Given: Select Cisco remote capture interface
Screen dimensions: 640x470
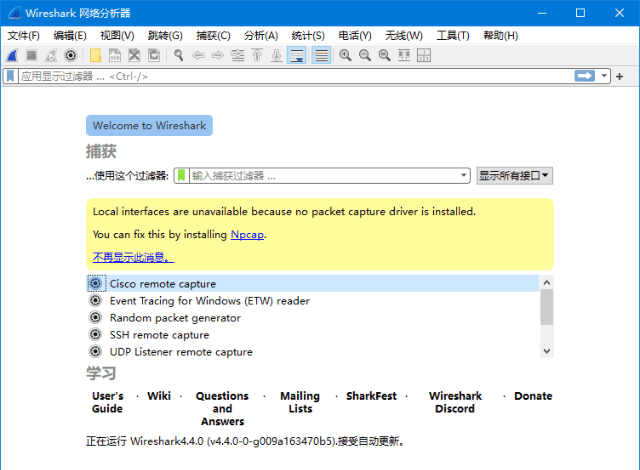Looking at the screenshot, I should (313, 284).
